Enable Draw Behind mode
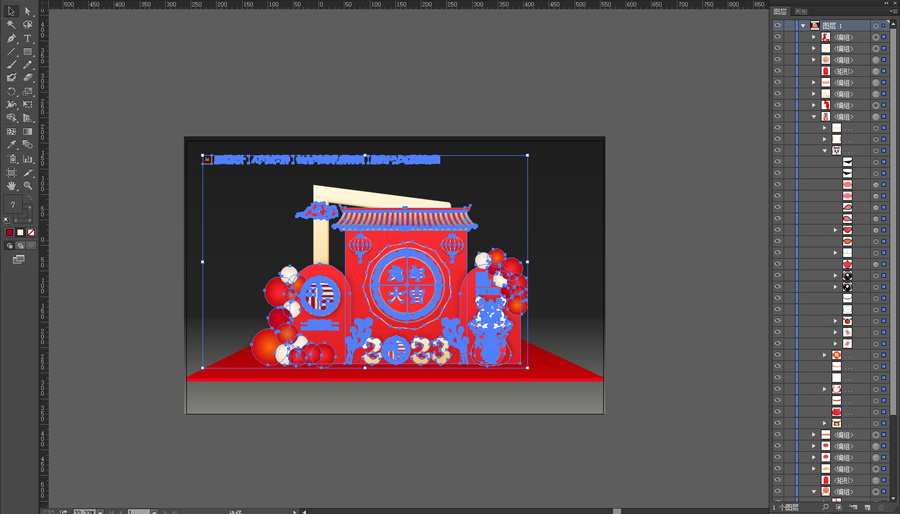The height and width of the screenshot is (514, 900). click(20, 246)
